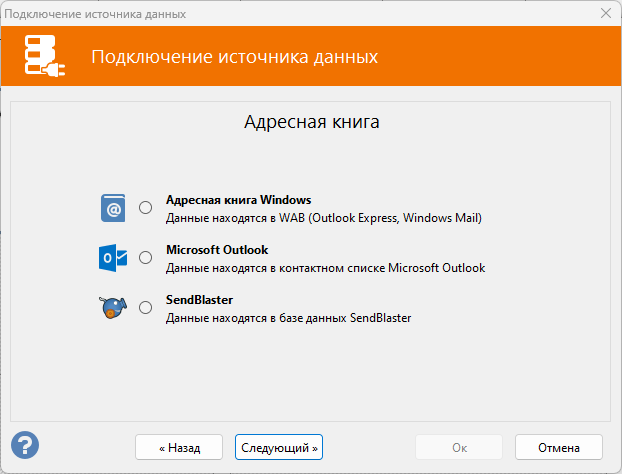This screenshot has height=474, width=622.
Task: Click the bold Microsoft Outlook label
Action: [x=217, y=249]
